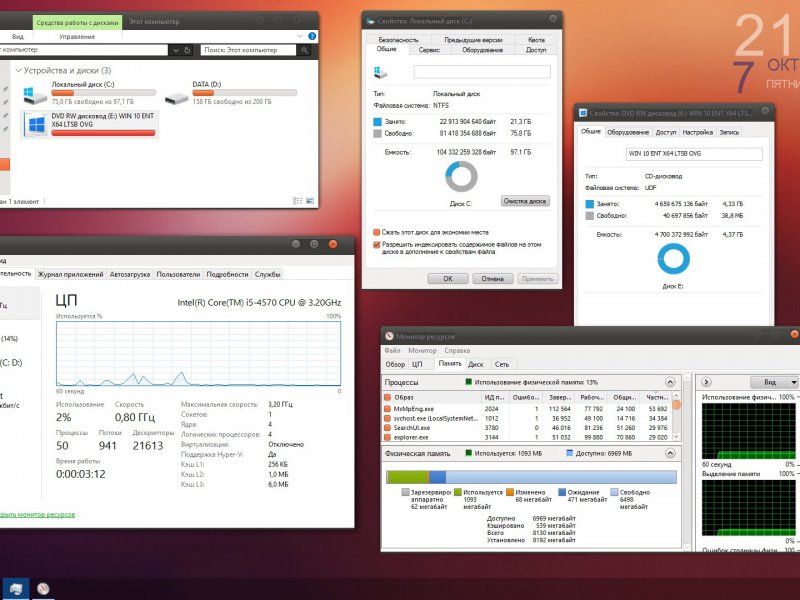
Task: Open Оборудование tab in C: properties
Action: pos(483,50)
